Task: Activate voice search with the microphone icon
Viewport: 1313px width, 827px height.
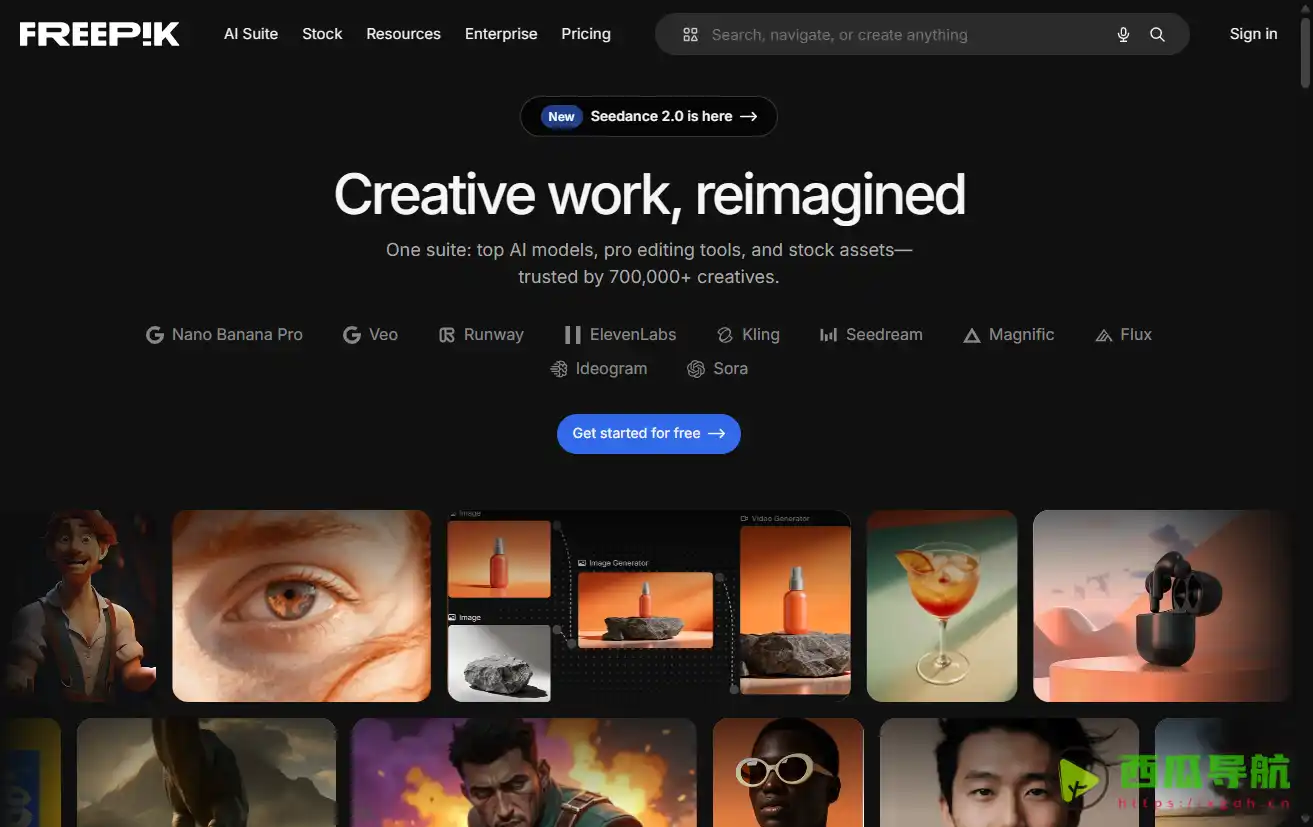Action: click(1122, 34)
